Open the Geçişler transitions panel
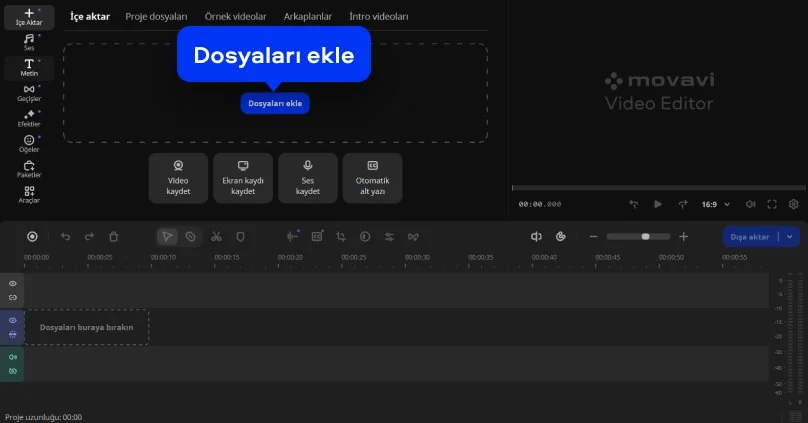The image size is (808, 423). pos(29,93)
